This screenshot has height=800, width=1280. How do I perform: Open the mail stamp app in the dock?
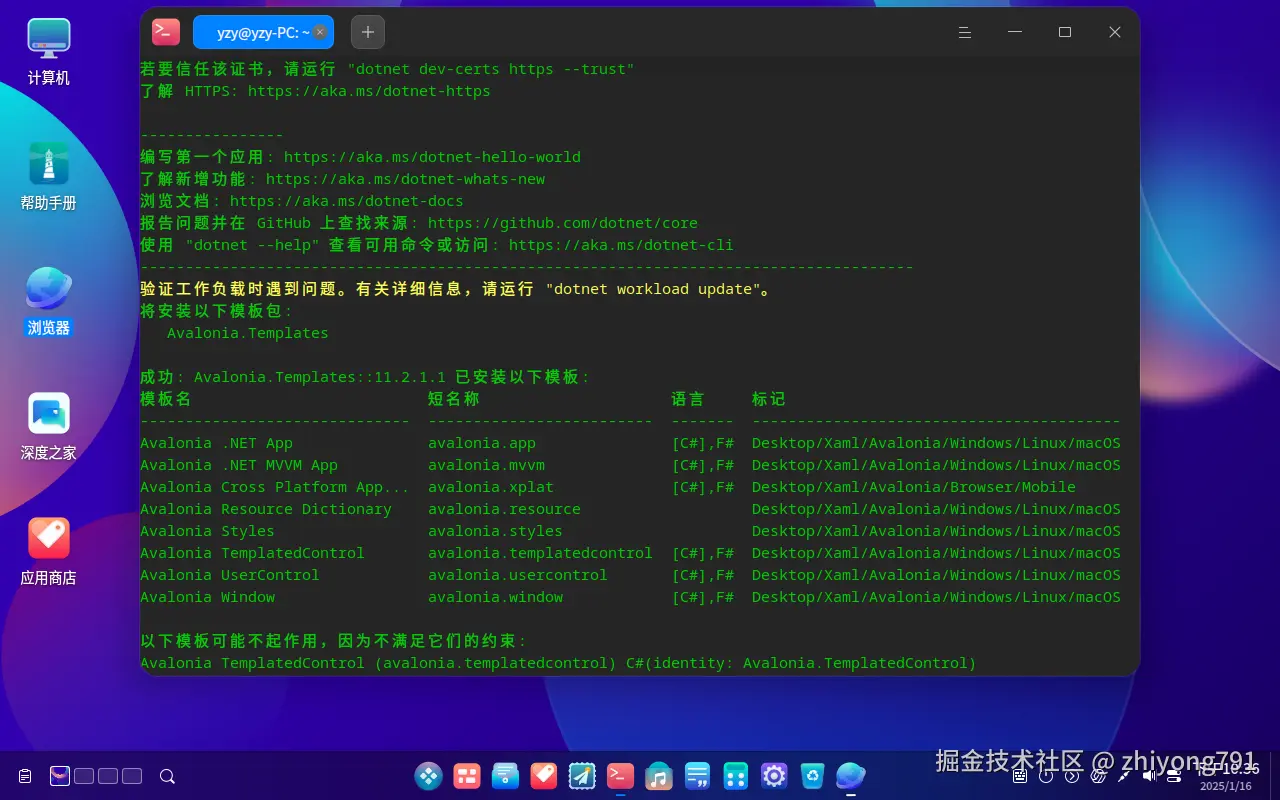point(582,775)
